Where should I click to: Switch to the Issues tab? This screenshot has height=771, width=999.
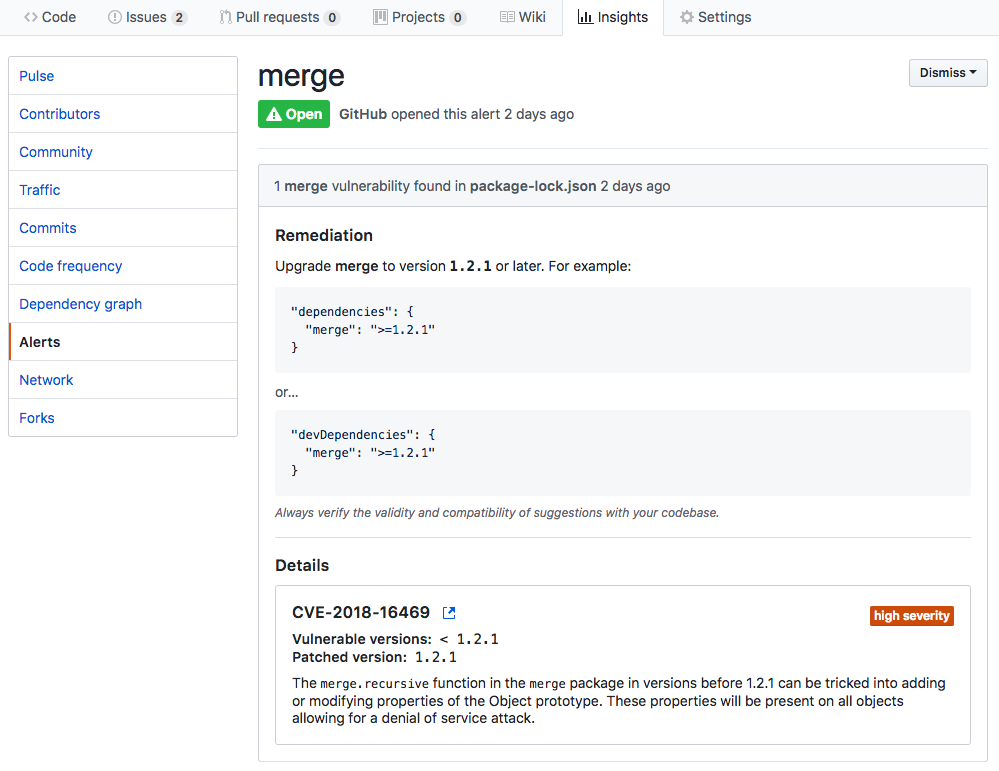coord(147,17)
